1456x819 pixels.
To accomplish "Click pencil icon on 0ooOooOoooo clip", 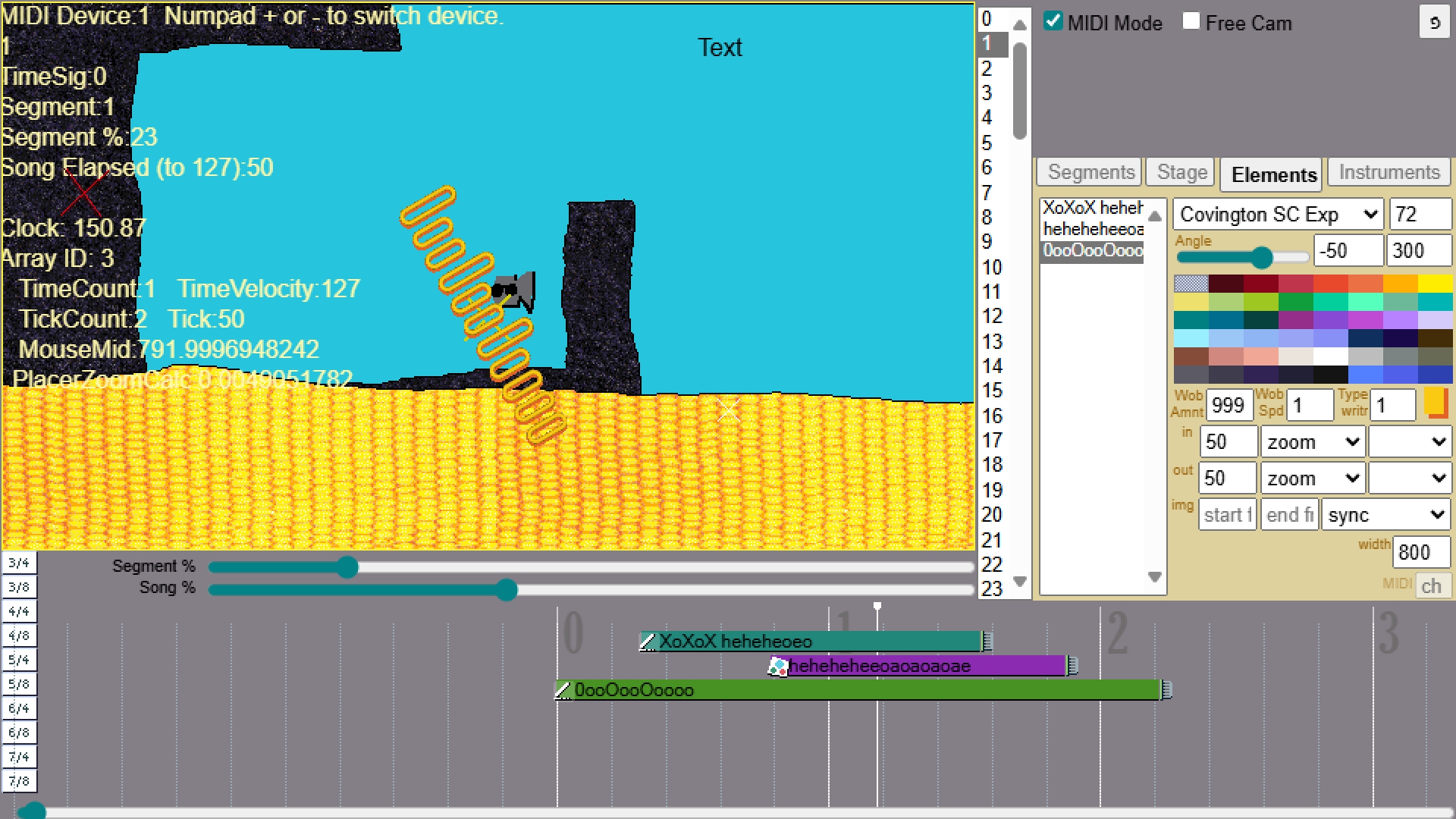I will (563, 691).
